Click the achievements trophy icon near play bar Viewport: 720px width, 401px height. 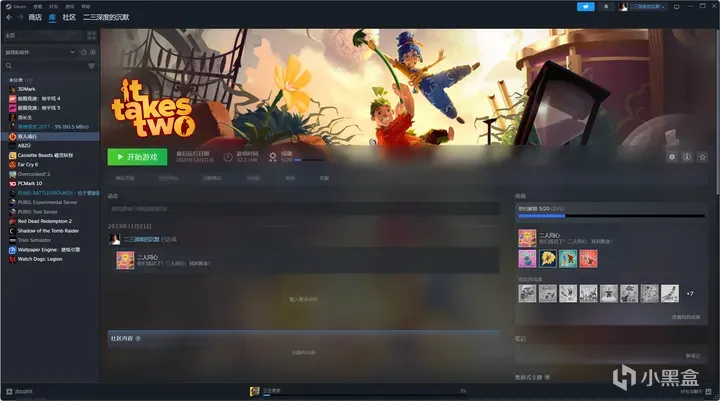(273, 157)
